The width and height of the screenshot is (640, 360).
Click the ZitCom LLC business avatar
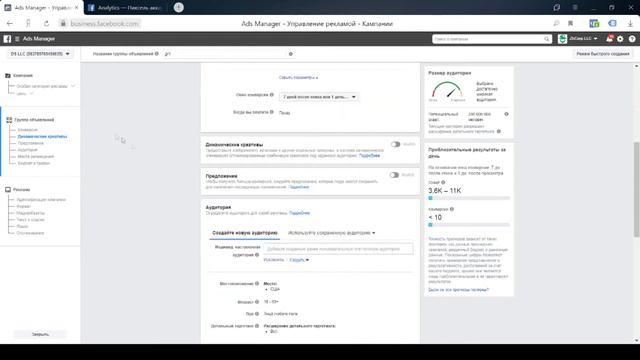pos(562,39)
